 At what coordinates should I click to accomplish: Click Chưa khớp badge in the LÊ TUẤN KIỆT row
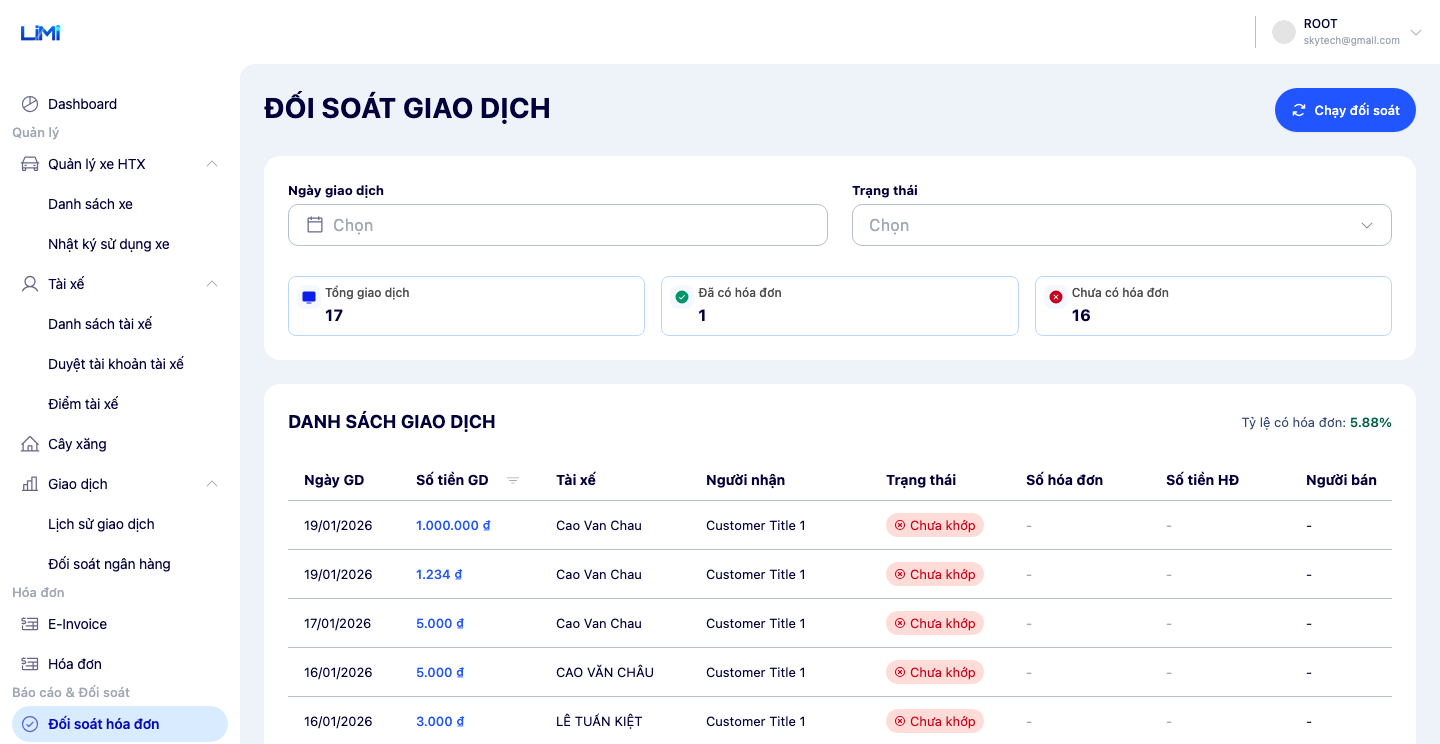pyautogui.click(x=935, y=721)
